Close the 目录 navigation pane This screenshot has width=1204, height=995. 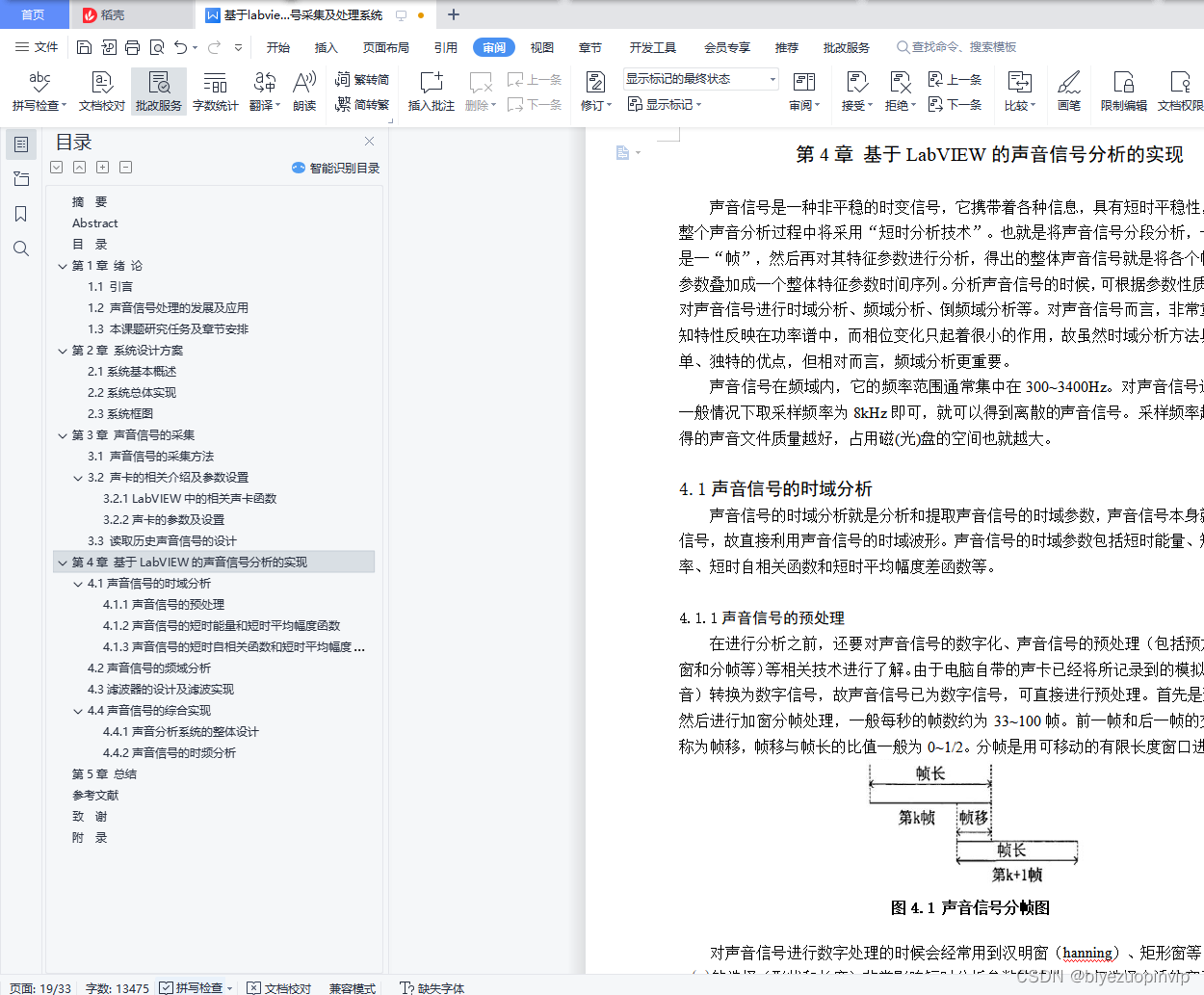pyautogui.click(x=369, y=141)
